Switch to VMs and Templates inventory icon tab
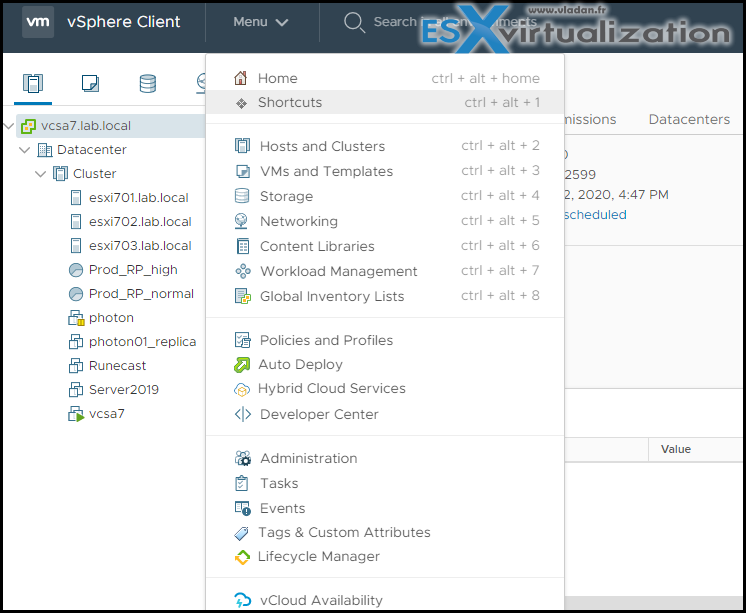The height and width of the screenshot is (613, 746). (x=90, y=83)
